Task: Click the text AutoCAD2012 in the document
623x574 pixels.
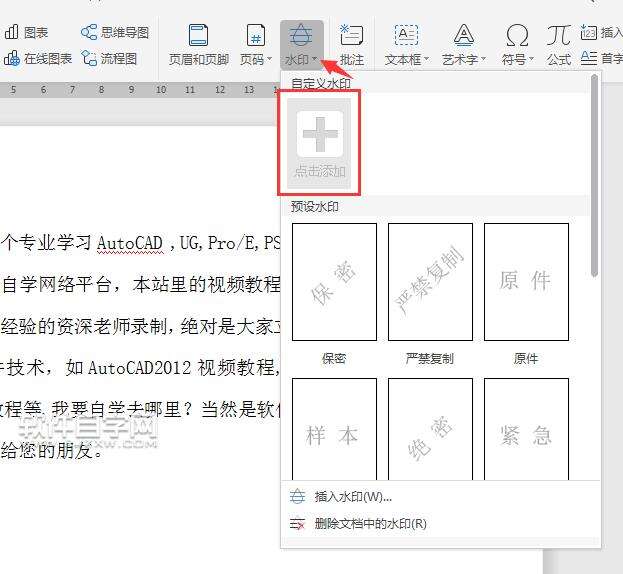Action: pos(139,367)
